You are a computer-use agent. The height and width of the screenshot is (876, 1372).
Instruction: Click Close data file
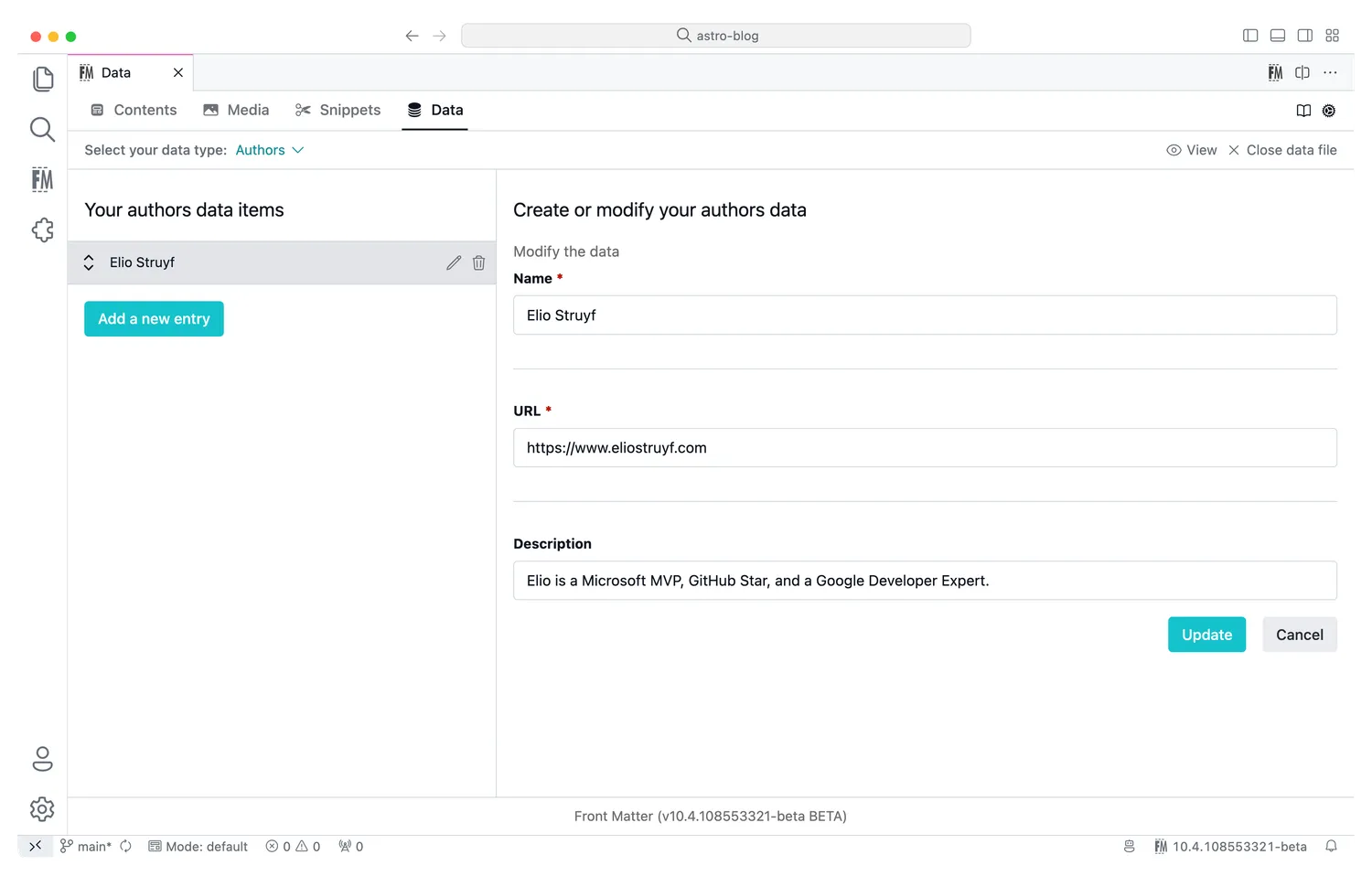[x=1282, y=150]
